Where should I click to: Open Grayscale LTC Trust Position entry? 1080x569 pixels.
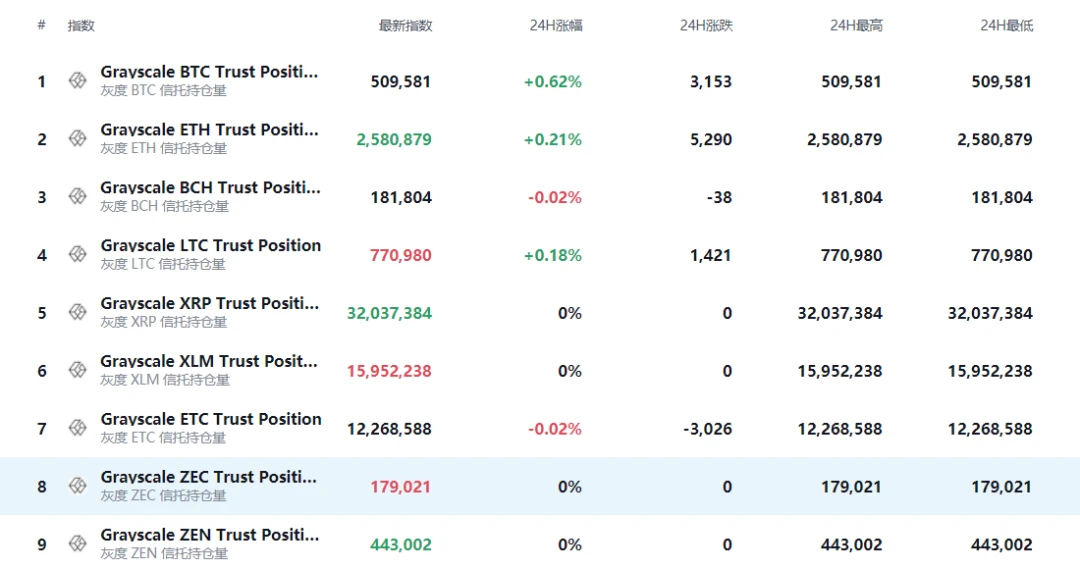pyautogui.click(x=210, y=246)
